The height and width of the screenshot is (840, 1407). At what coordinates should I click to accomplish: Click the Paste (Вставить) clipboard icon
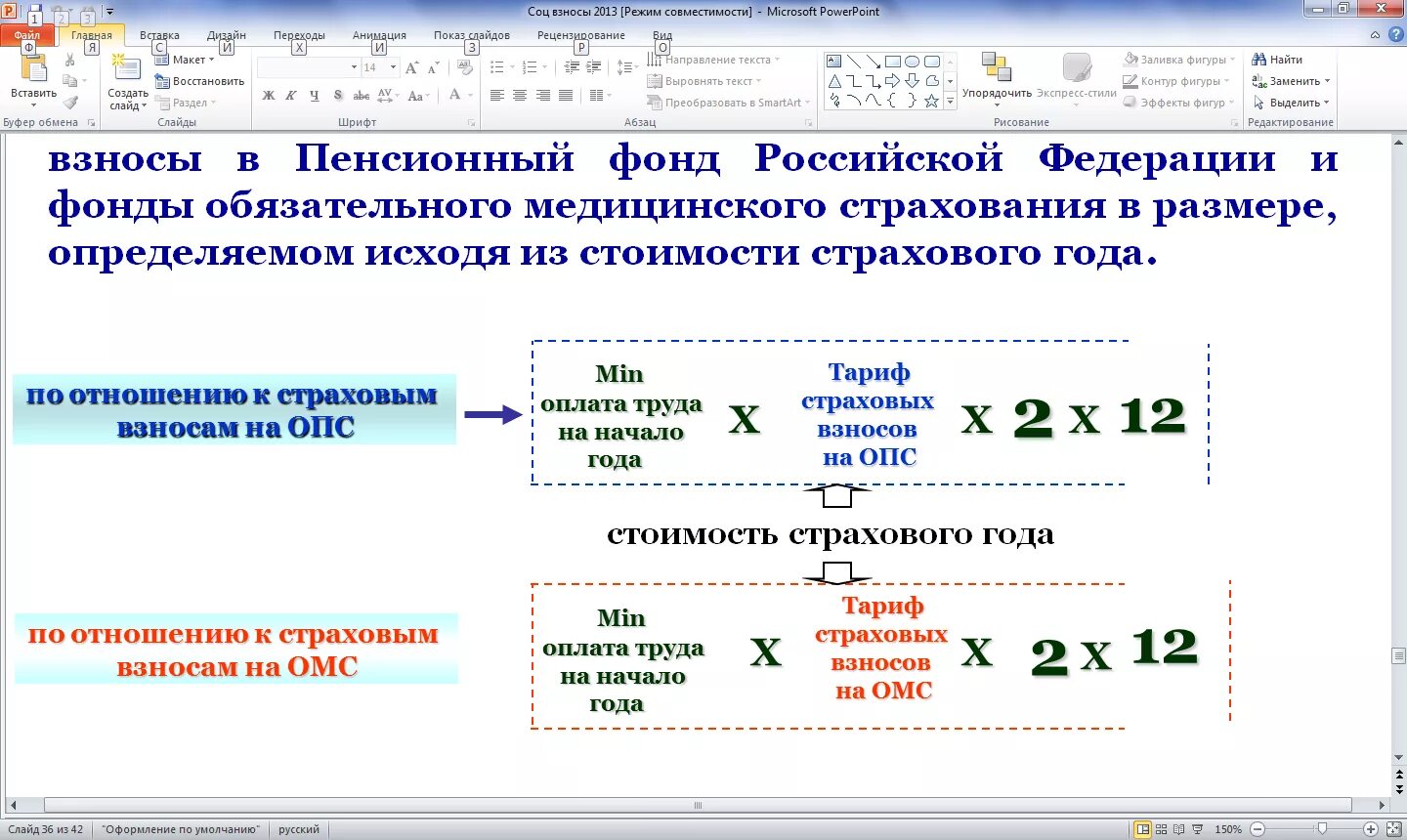click(x=34, y=68)
